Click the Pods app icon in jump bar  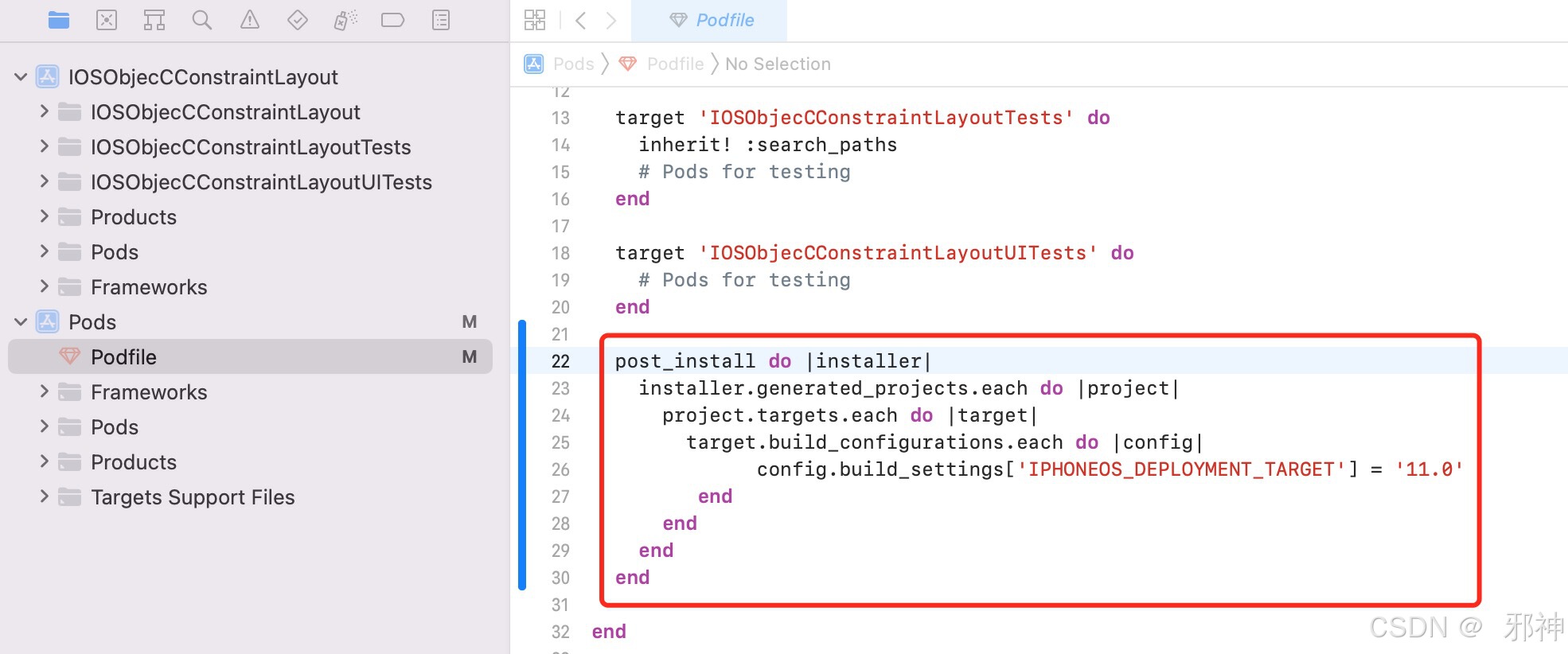(x=534, y=64)
